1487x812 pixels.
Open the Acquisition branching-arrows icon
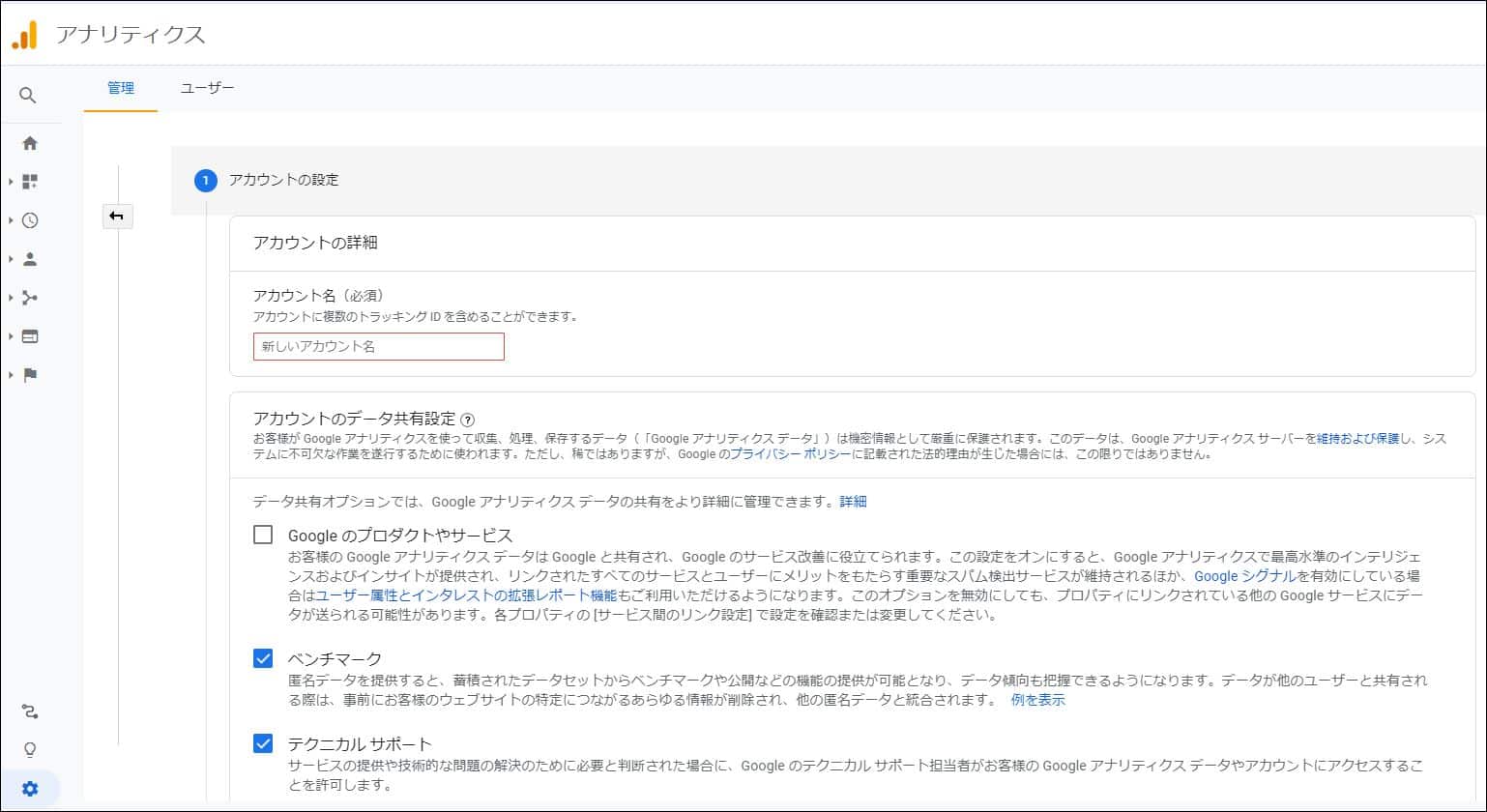30,298
